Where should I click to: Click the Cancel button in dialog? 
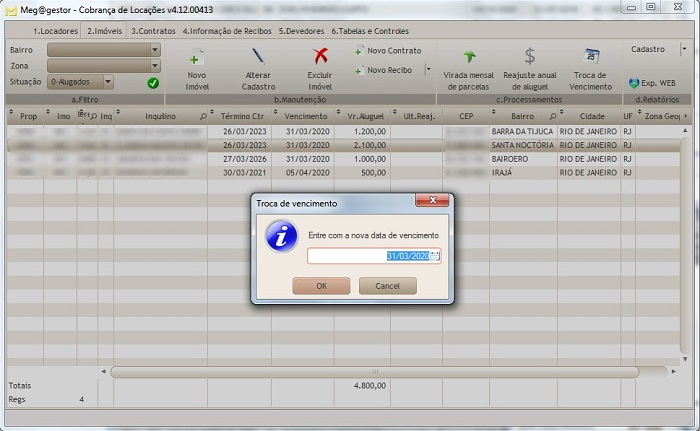click(388, 286)
